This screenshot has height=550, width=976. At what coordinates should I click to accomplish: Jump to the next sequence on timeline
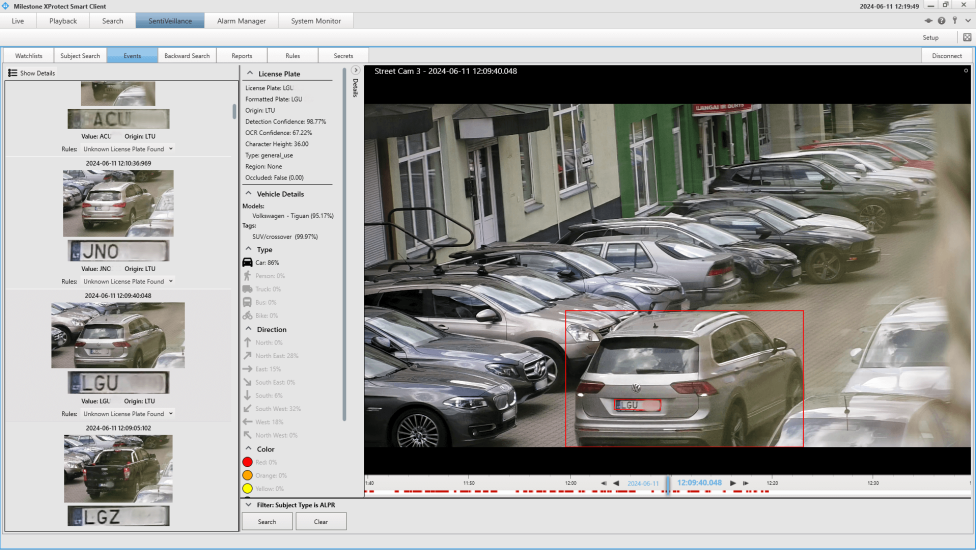pyautogui.click(x=745, y=483)
